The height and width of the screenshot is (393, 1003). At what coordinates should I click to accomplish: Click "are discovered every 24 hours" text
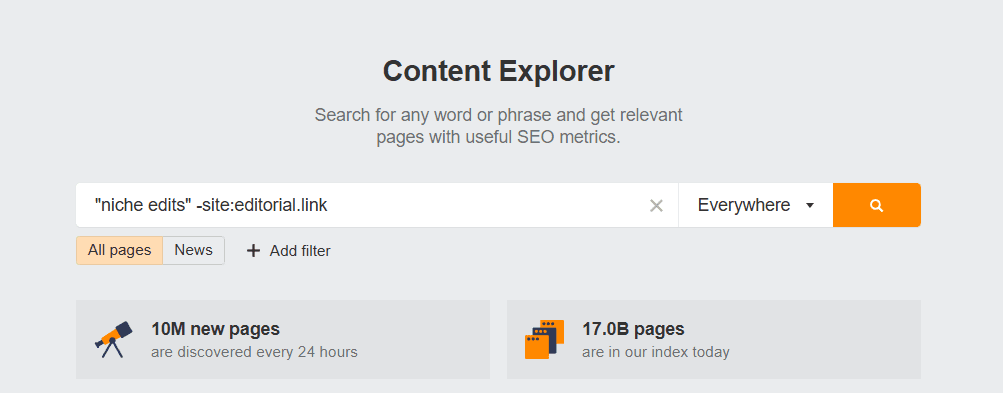[x=254, y=352]
